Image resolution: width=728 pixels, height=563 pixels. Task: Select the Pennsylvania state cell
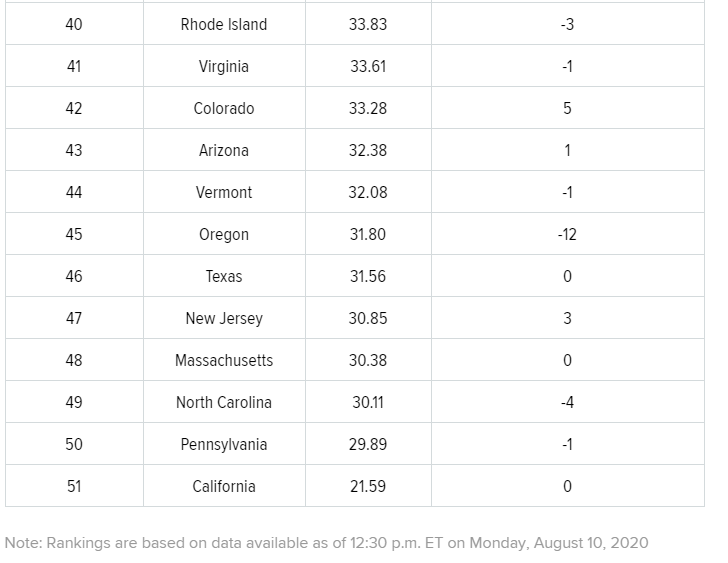(224, 444)
